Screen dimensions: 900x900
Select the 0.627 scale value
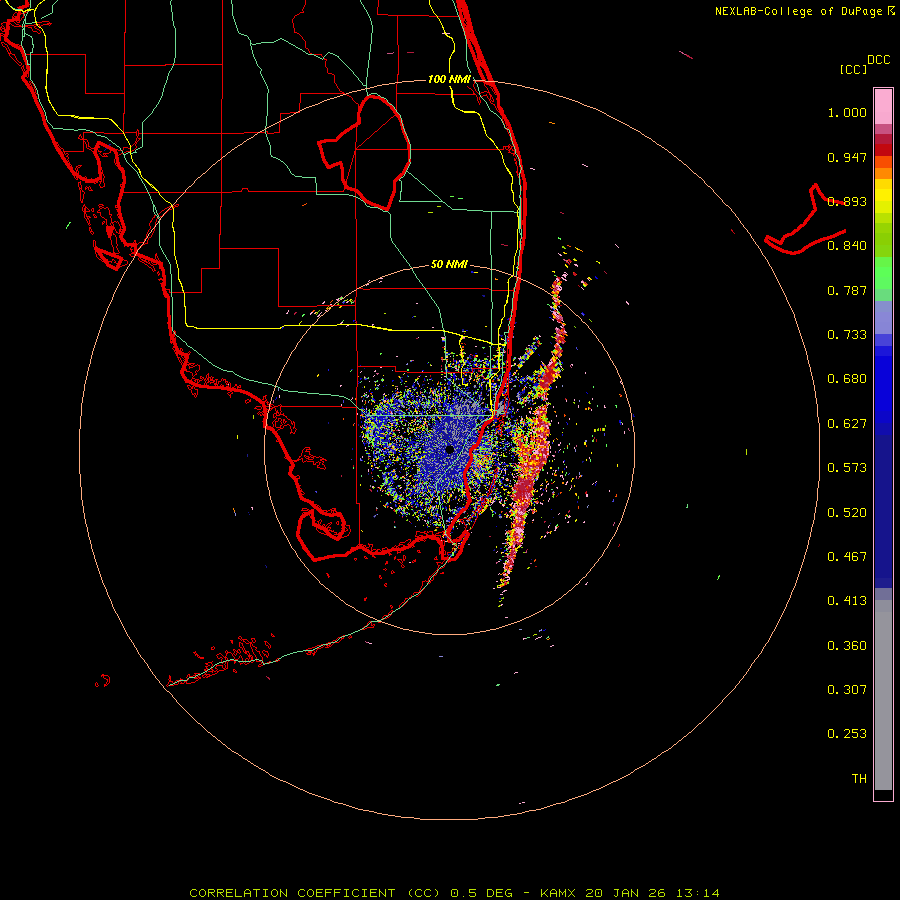pyautogui.click(x=847, y=424)
